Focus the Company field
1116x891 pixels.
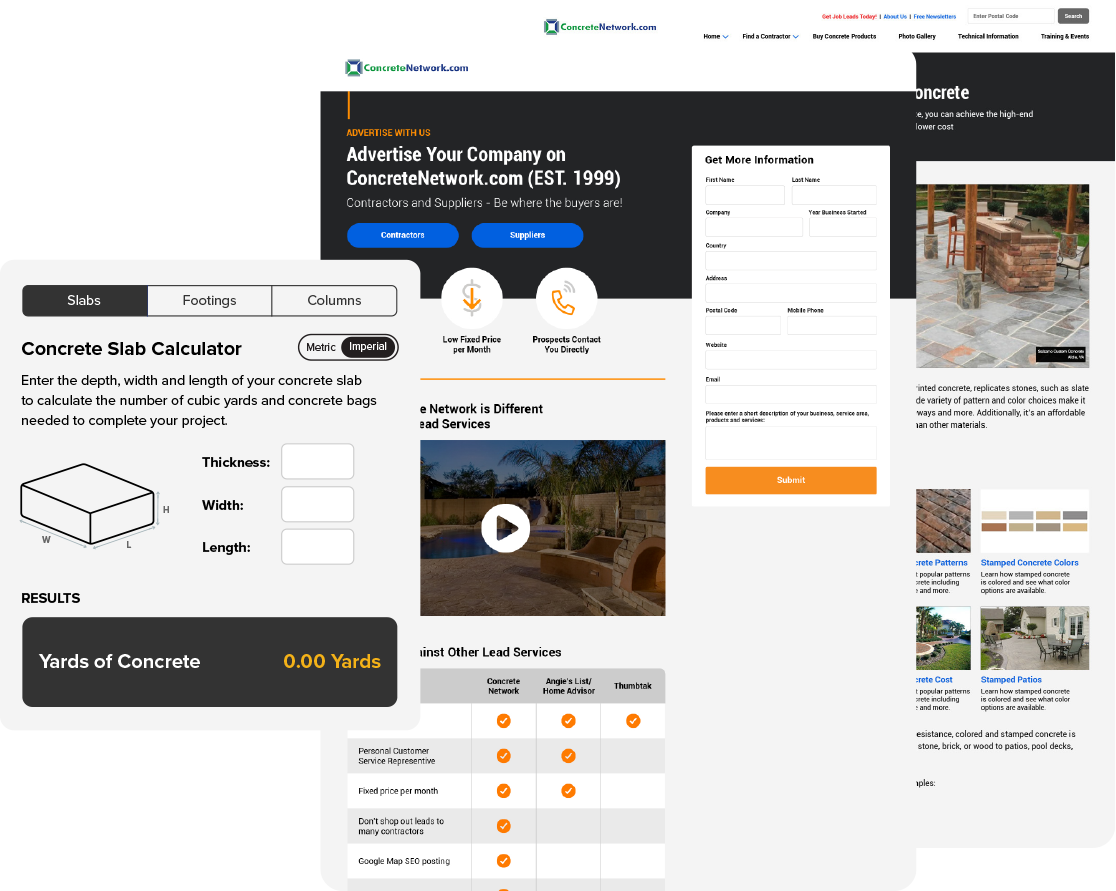coord(754,227)
